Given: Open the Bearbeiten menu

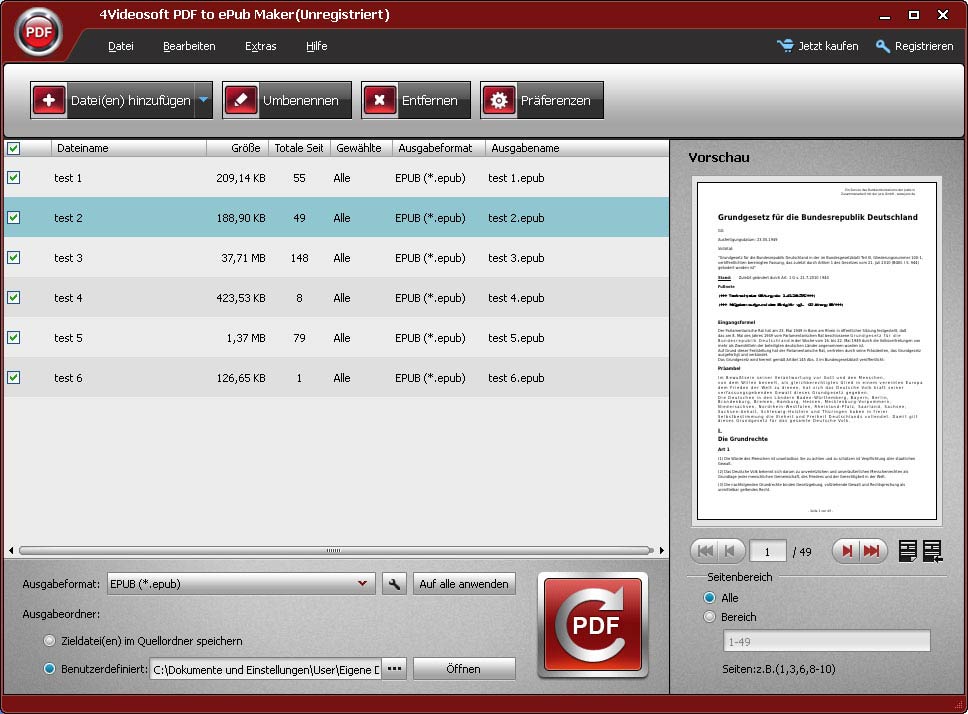Looking at the screenshot, I should pos(189,46).
